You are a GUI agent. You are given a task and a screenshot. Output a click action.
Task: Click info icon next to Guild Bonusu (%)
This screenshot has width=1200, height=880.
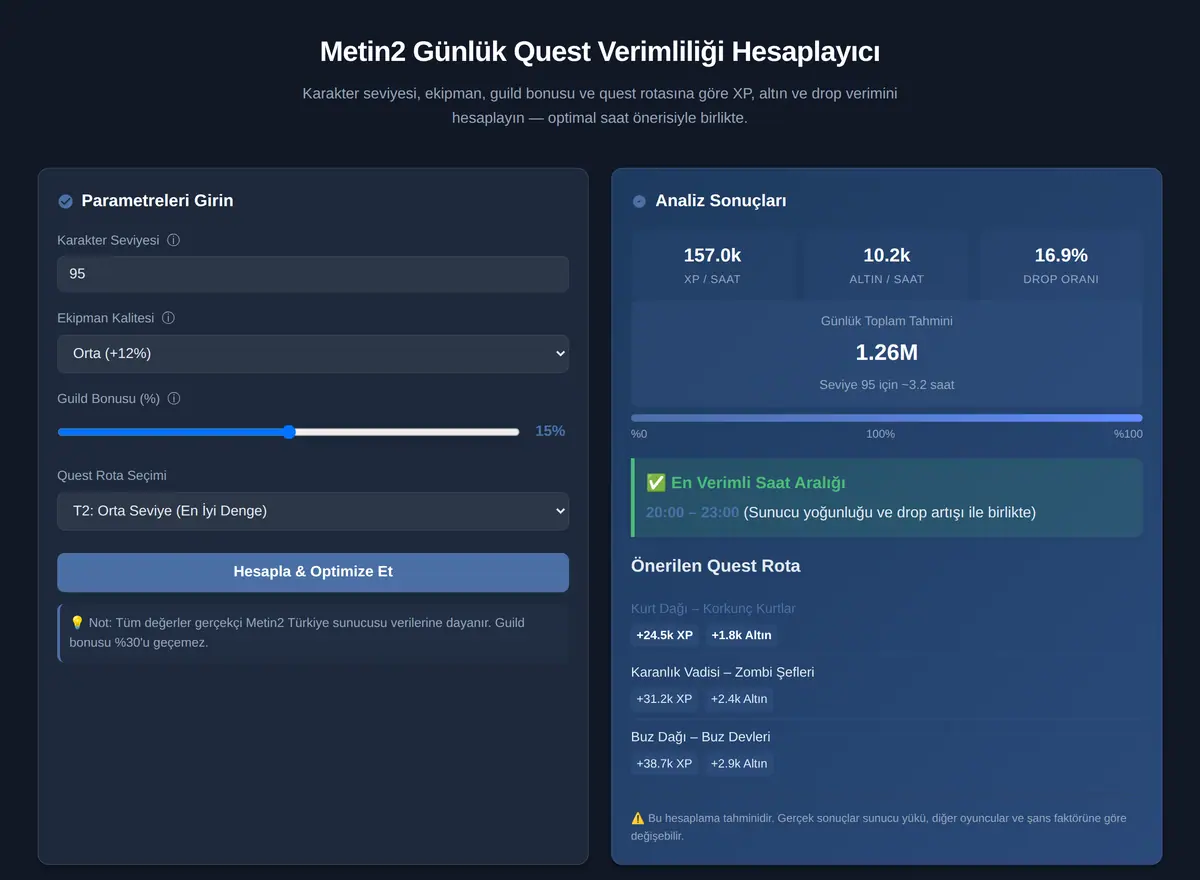click(174, 398)
